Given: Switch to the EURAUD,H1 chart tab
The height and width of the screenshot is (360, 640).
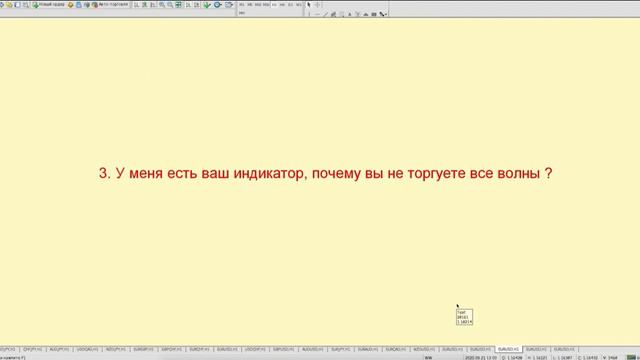Looking at the screenshot, I should (368, 349).
